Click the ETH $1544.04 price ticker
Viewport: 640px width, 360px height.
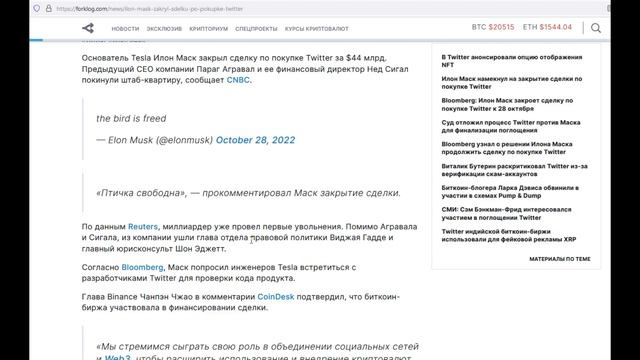(547, 27)
